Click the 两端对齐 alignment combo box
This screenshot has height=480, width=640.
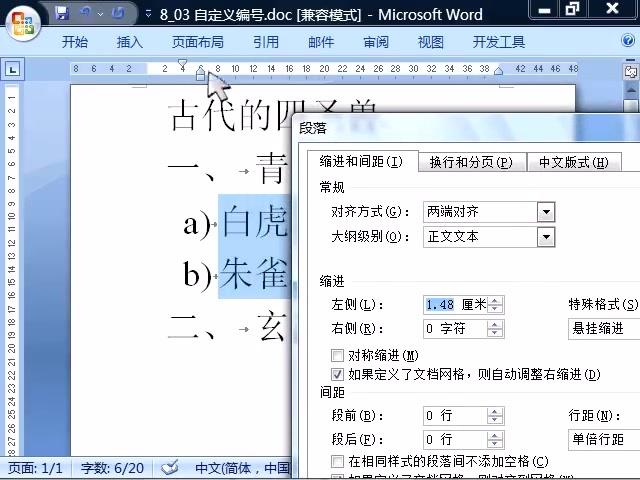(489, 212)
